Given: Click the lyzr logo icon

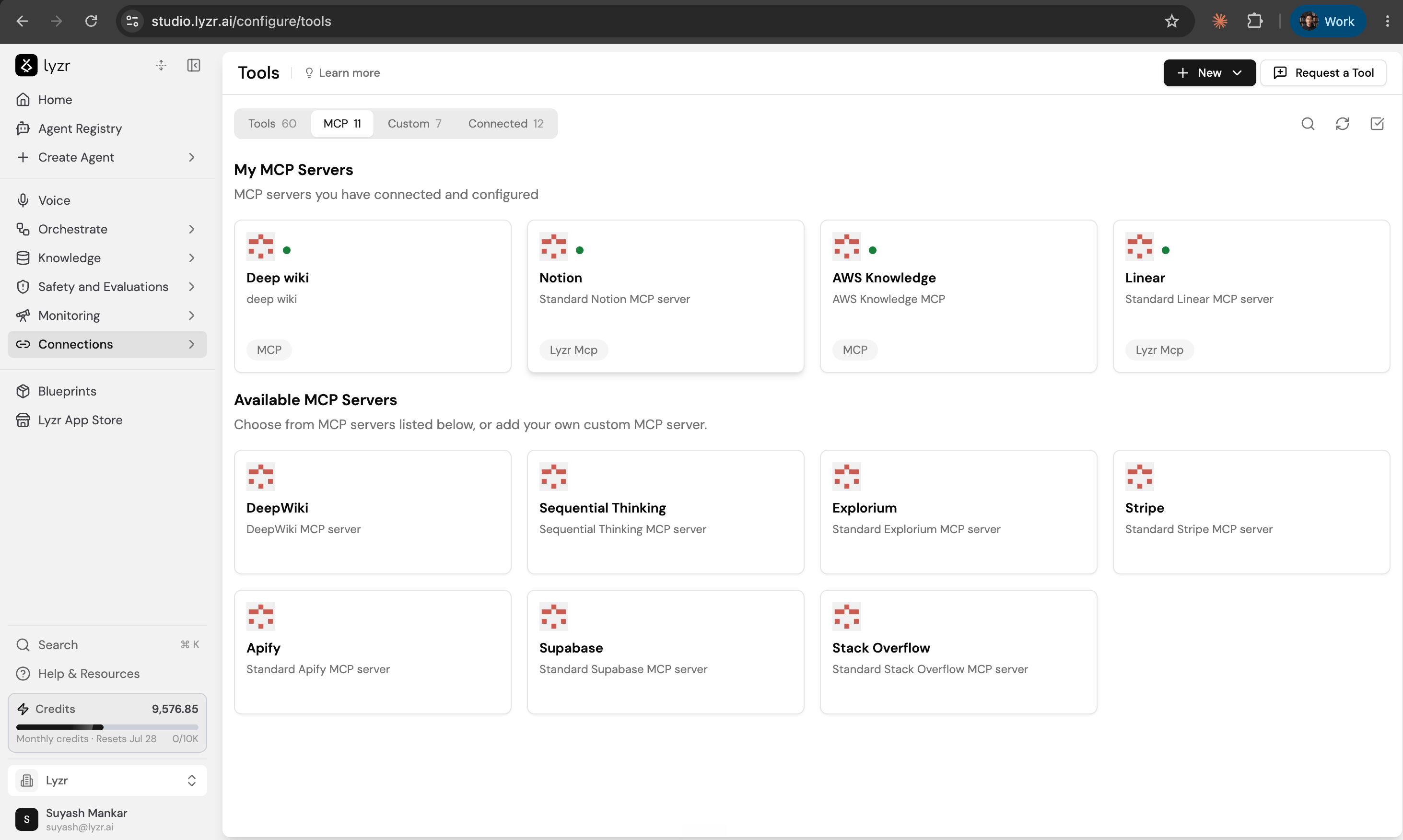Looking at the screenshot, I should pos(26,65).
